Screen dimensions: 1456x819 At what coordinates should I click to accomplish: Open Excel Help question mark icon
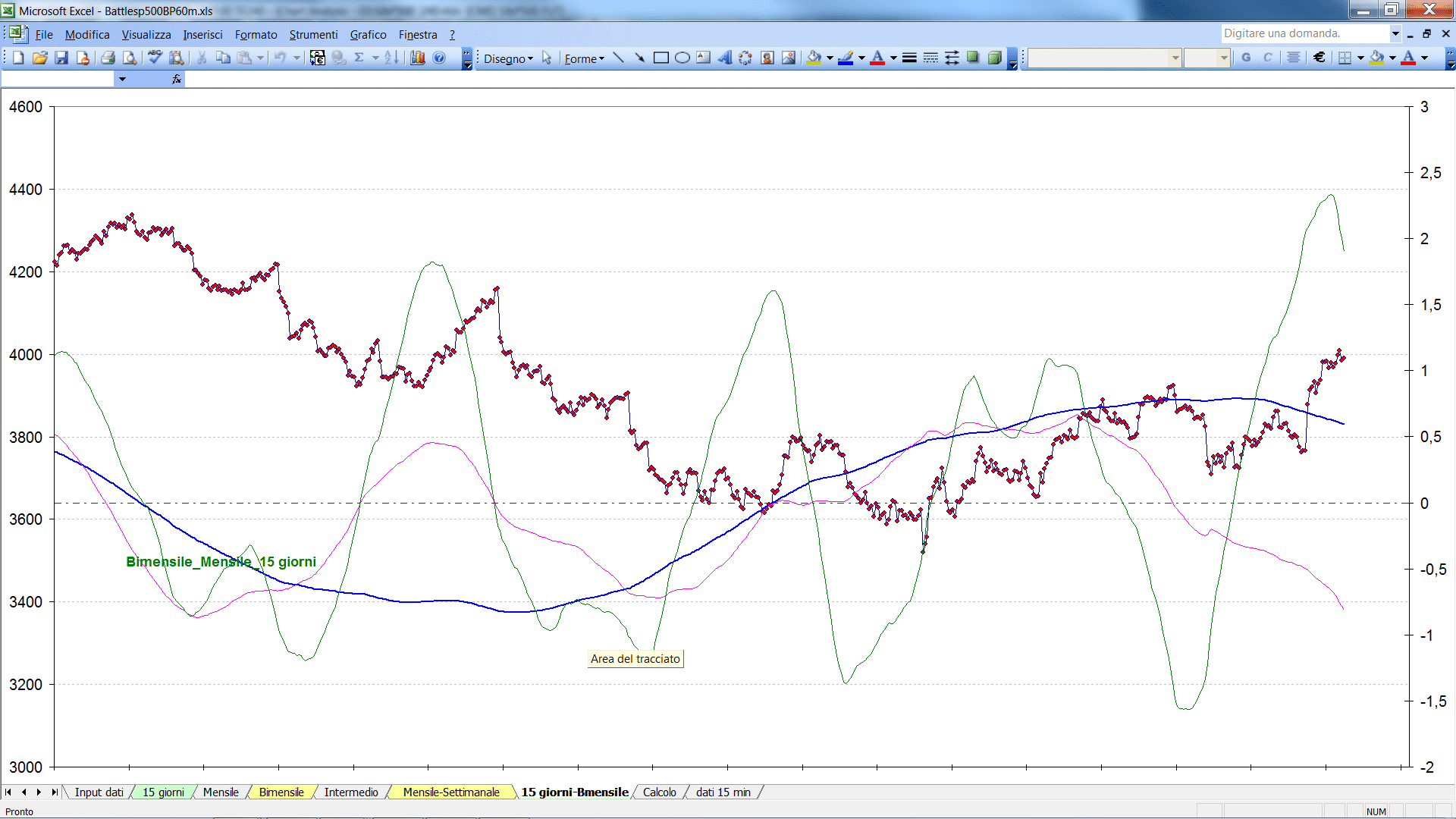[x=439, y=58]
